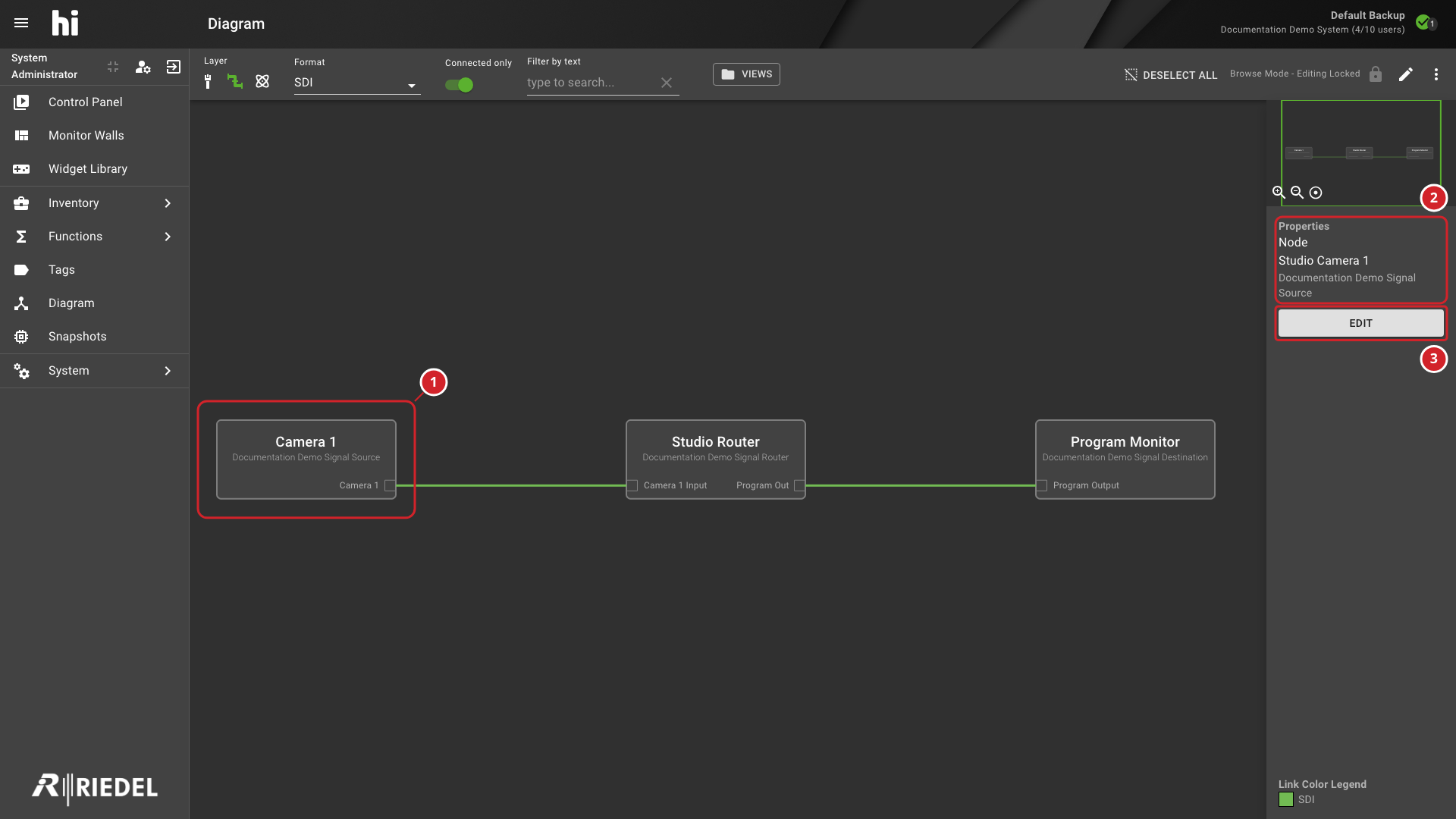Viewport: 1456px width, 819px height.
Task: Reset view with target icon
Action: (x=1316, y=193)
